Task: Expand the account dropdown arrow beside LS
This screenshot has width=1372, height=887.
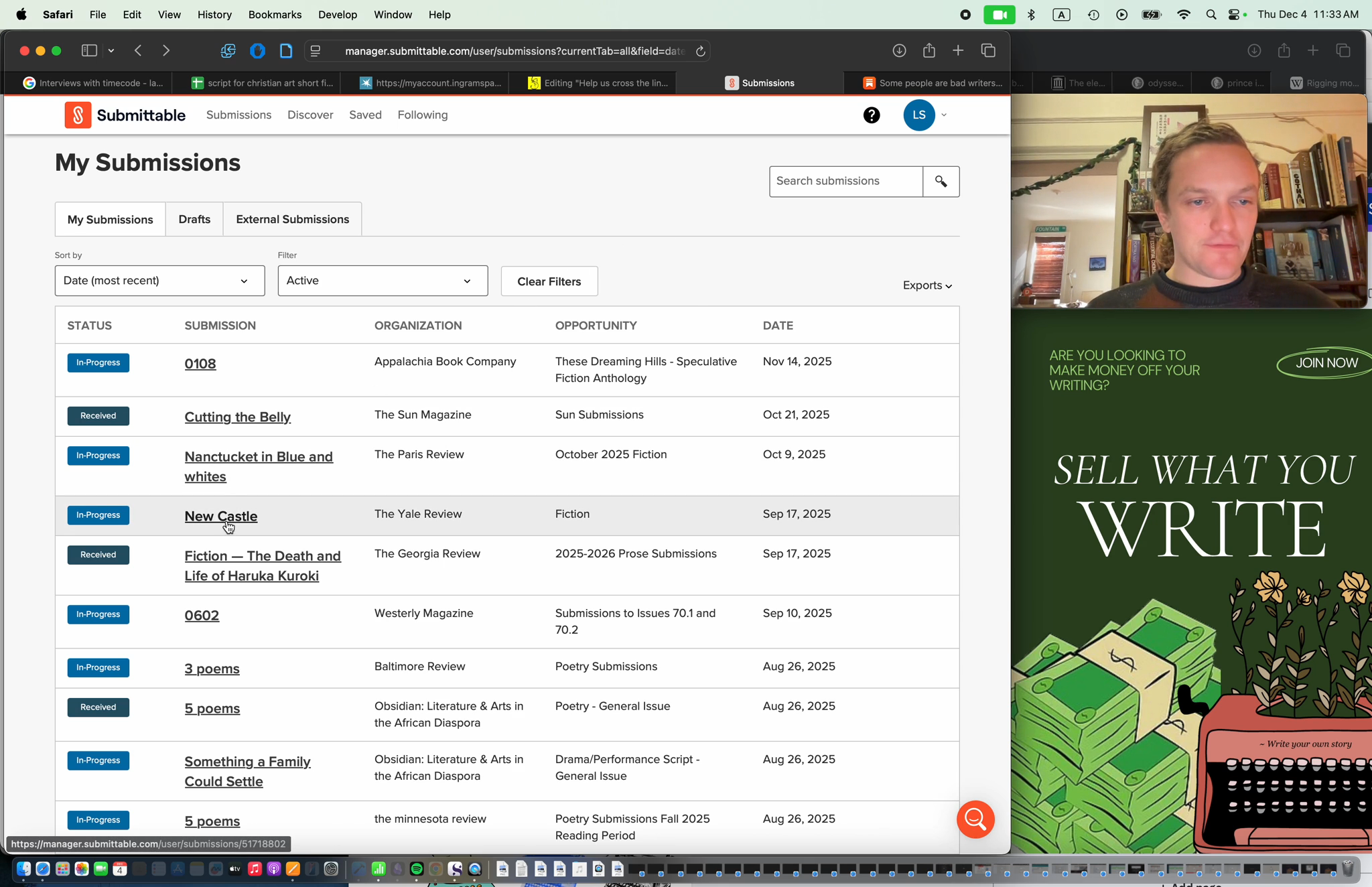Action: point(944,115)
